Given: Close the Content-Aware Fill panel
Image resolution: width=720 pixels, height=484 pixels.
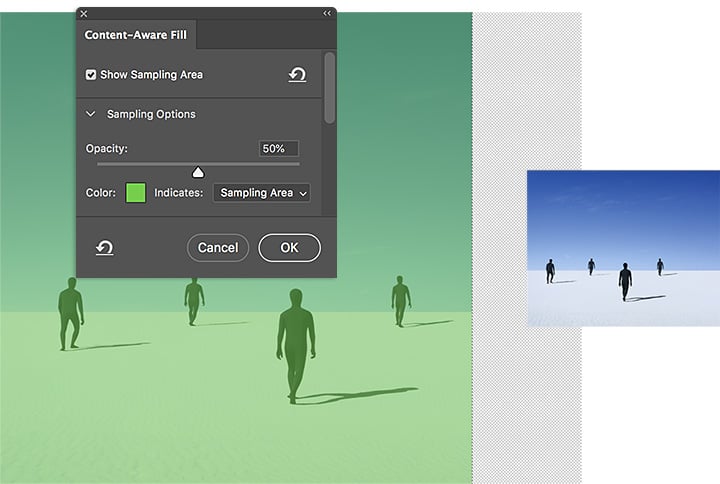Looking at the screenshot, I should (84, 14).
